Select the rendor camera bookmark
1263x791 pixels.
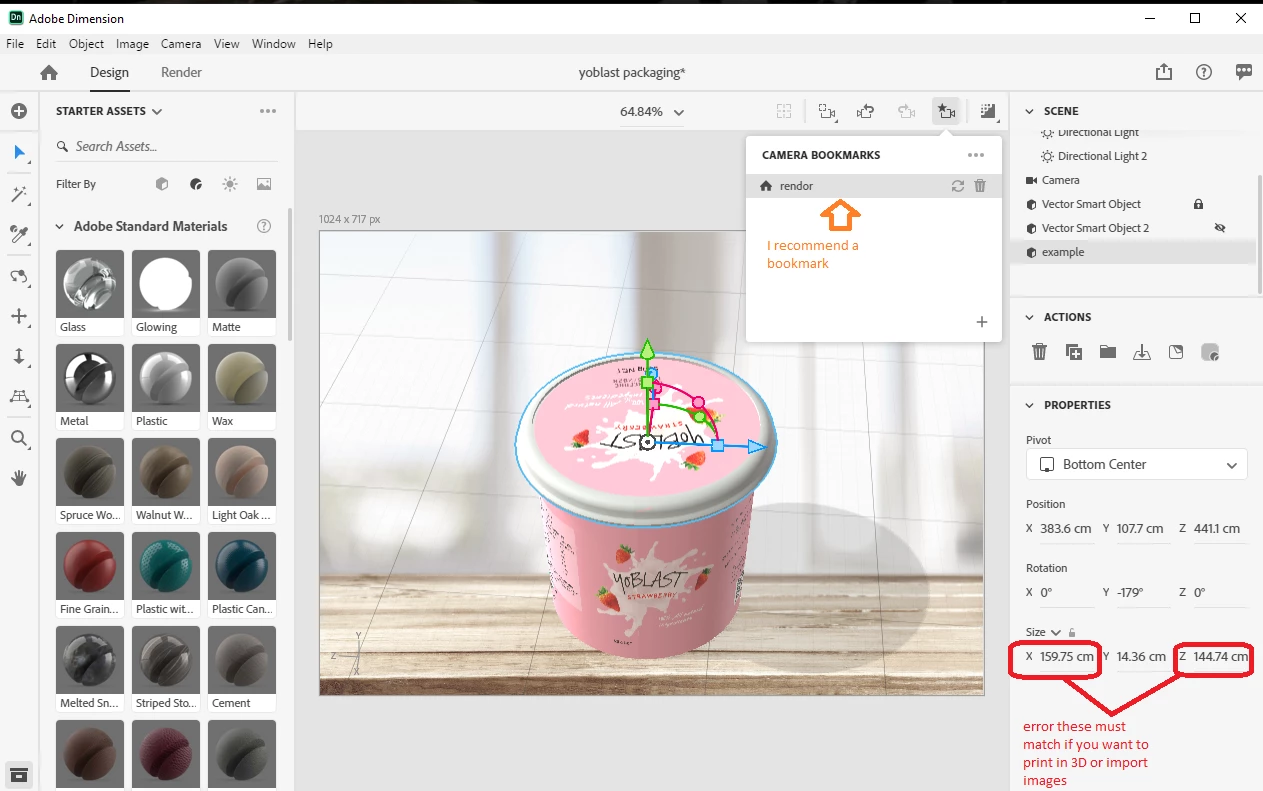coord(873,186)
